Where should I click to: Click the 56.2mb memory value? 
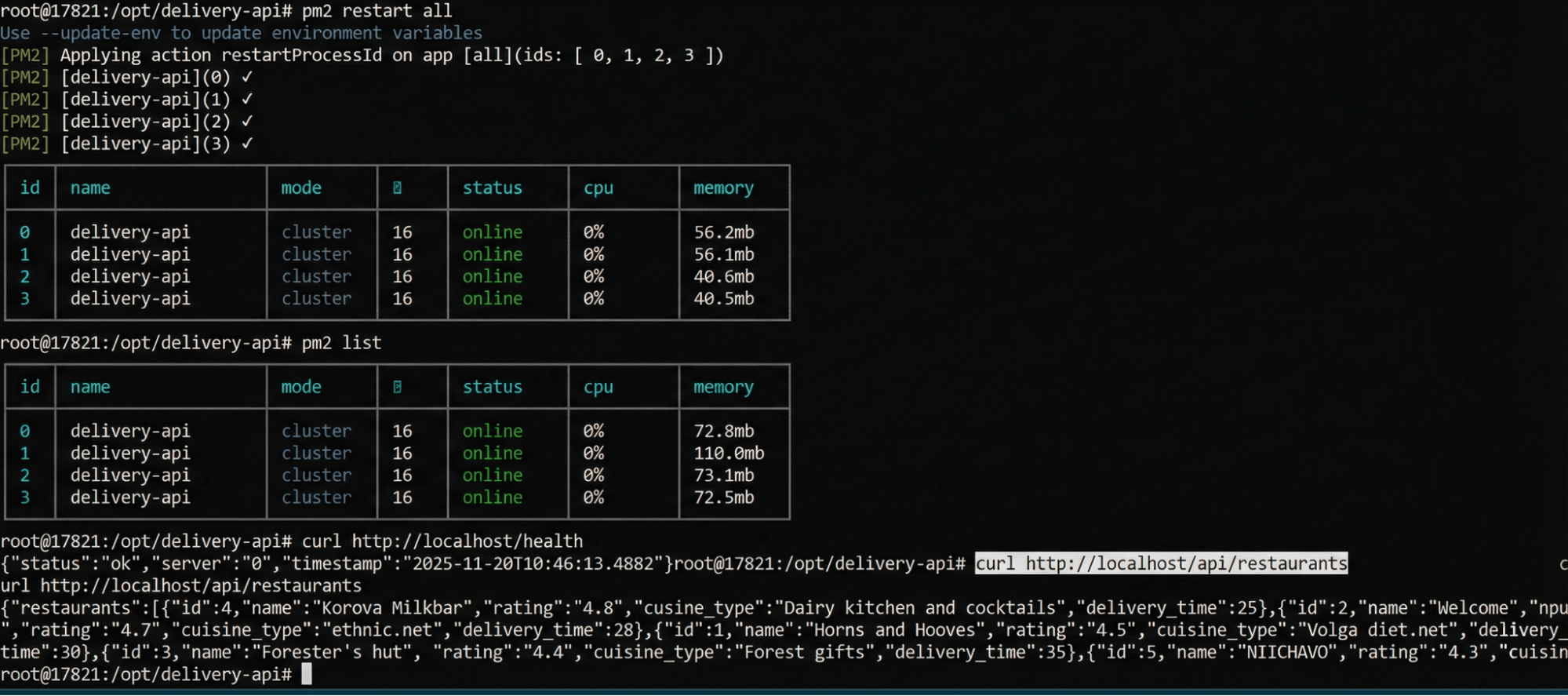click(x=723, y=232)
